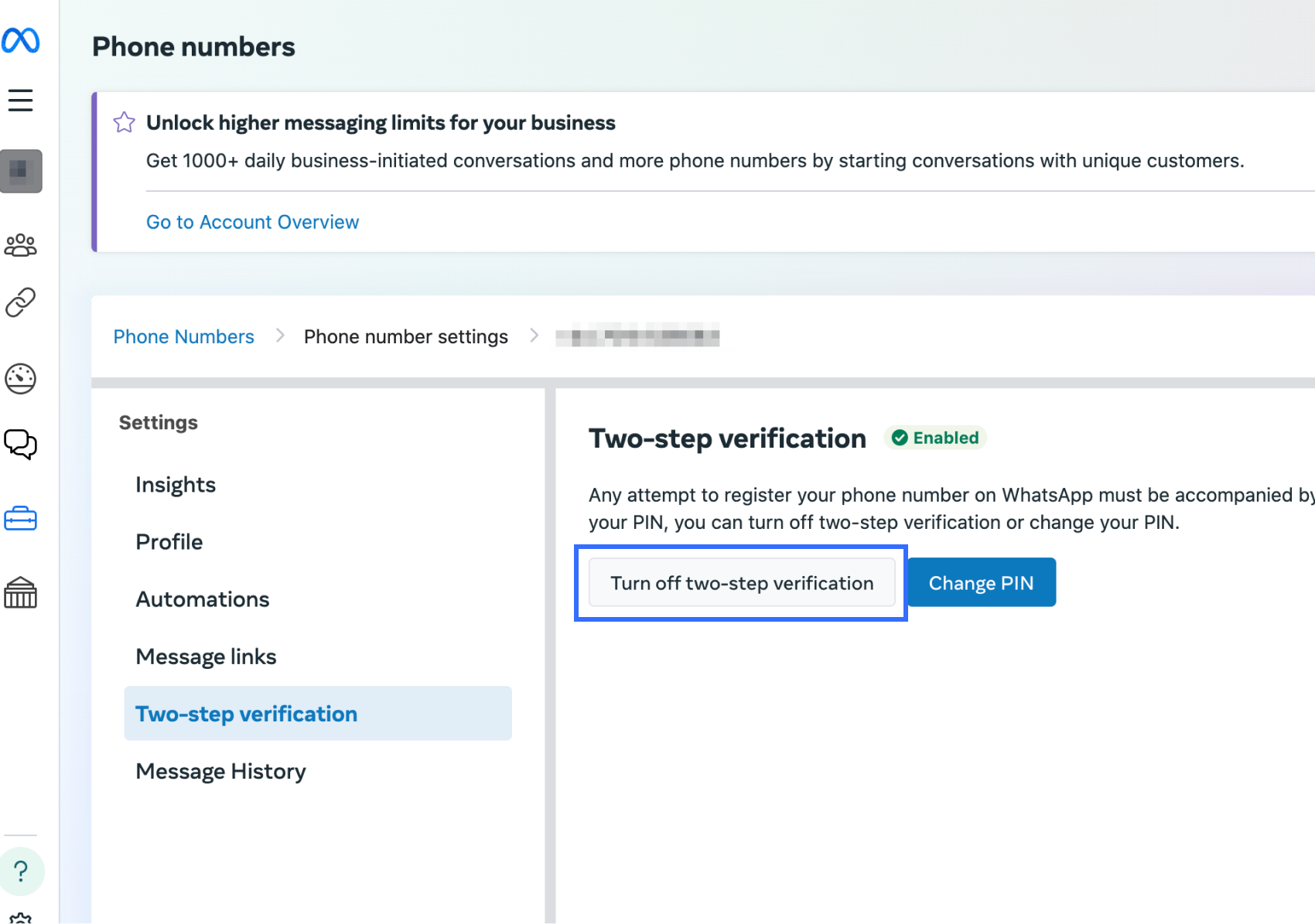Click the bank building sidebar icon
This screenshot has height=924, width=1315.
[x=21, y=593]
